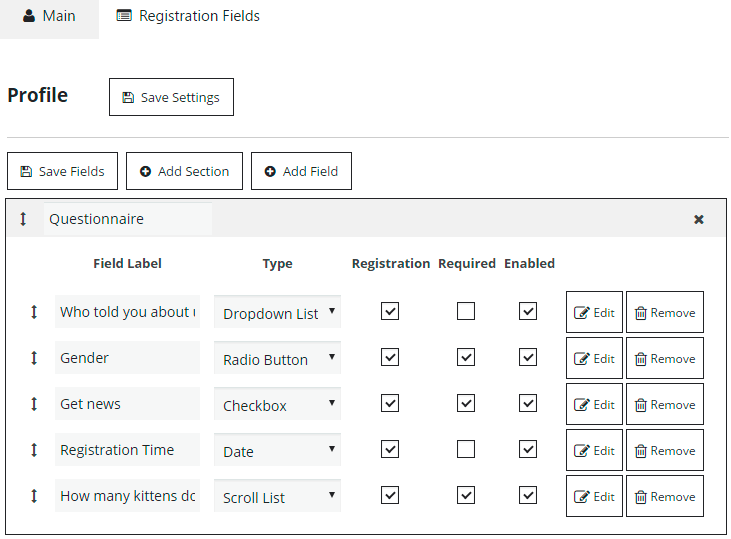Change the Scroll List field type dropdown
This screenshot has width=731, height=539.
click(x=277, y=496)
